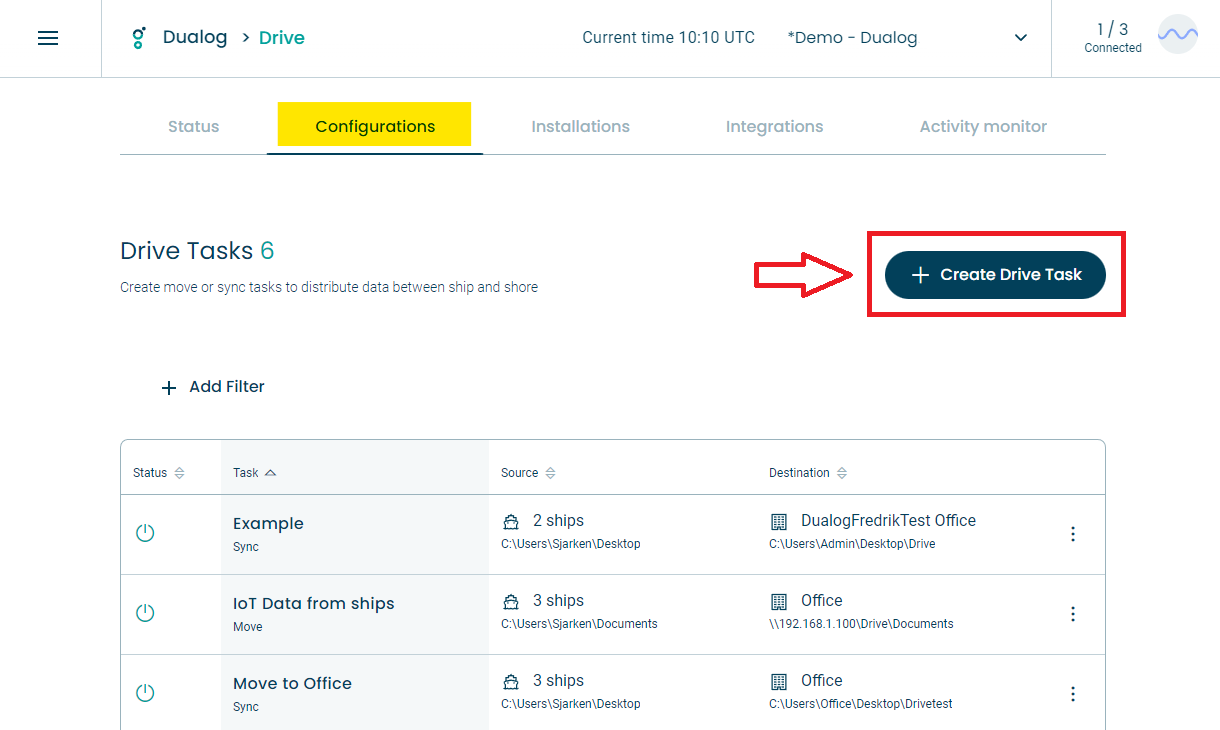Sort table by Task column
This screenshot has width=1220, height=730.
pos(255,473)
